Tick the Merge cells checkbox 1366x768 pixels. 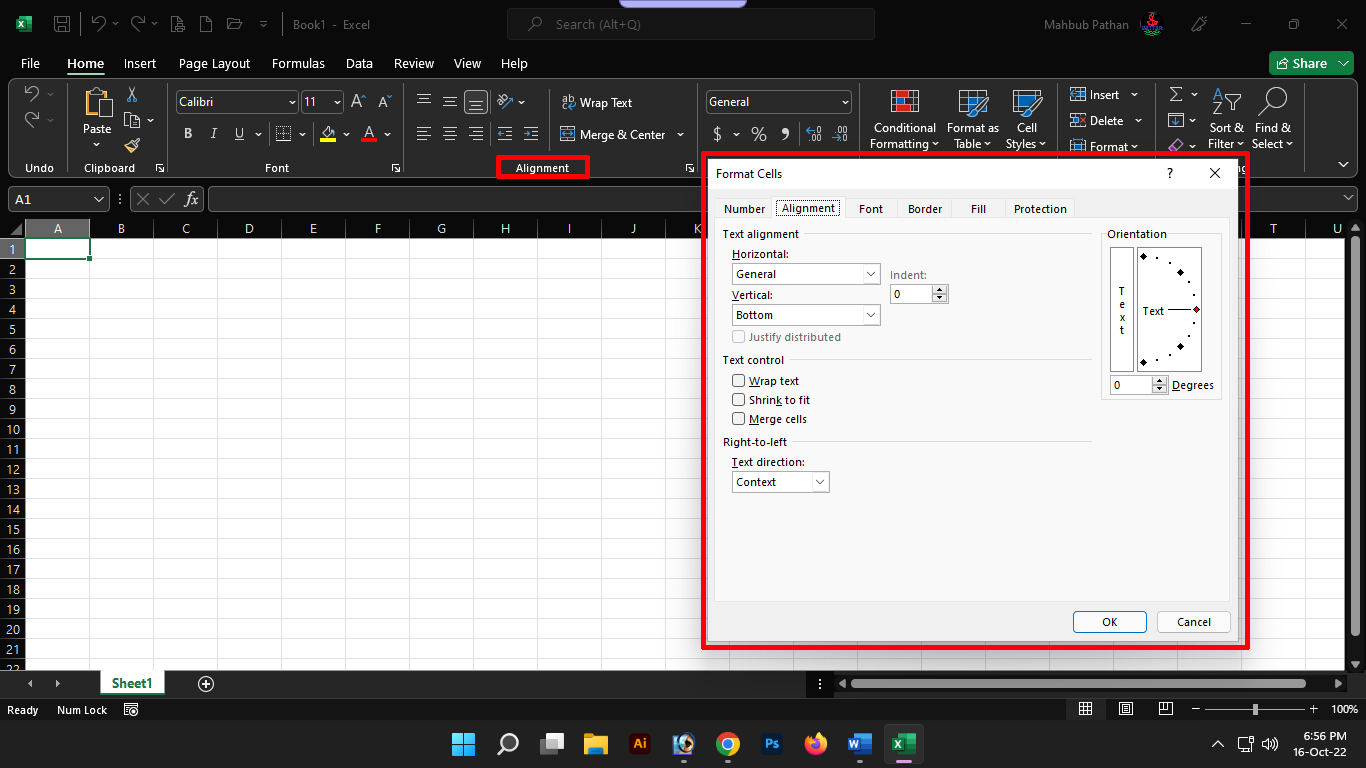[x=739, y=419]
